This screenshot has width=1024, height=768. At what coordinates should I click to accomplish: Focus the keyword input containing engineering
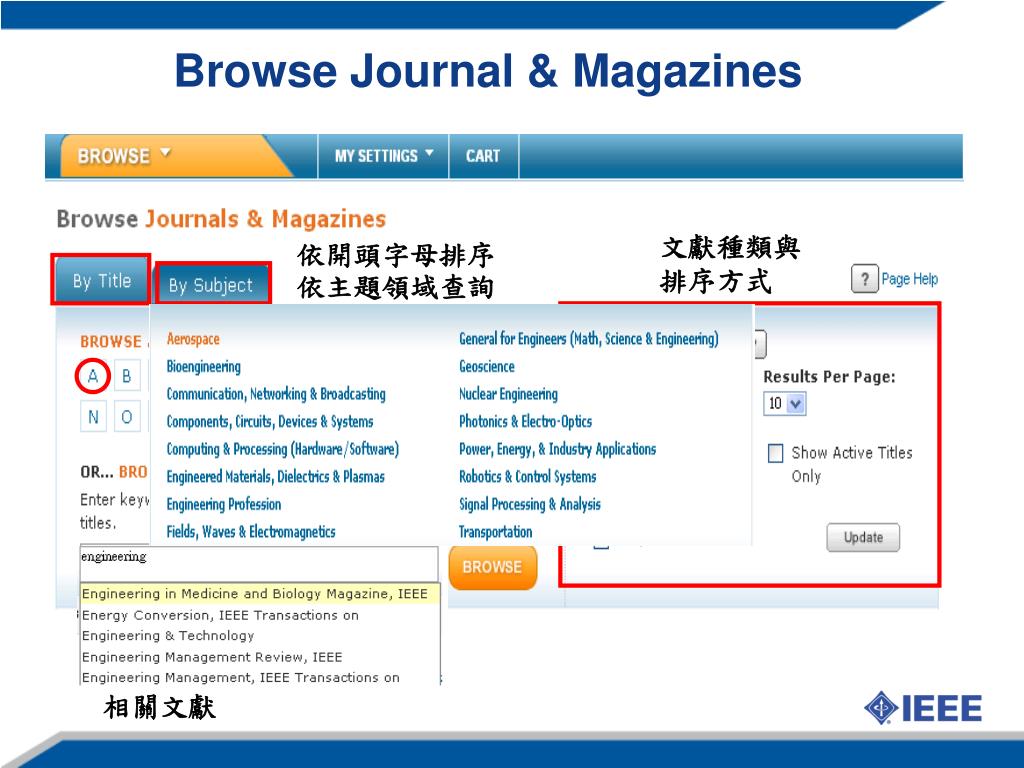tap(259, 564)
